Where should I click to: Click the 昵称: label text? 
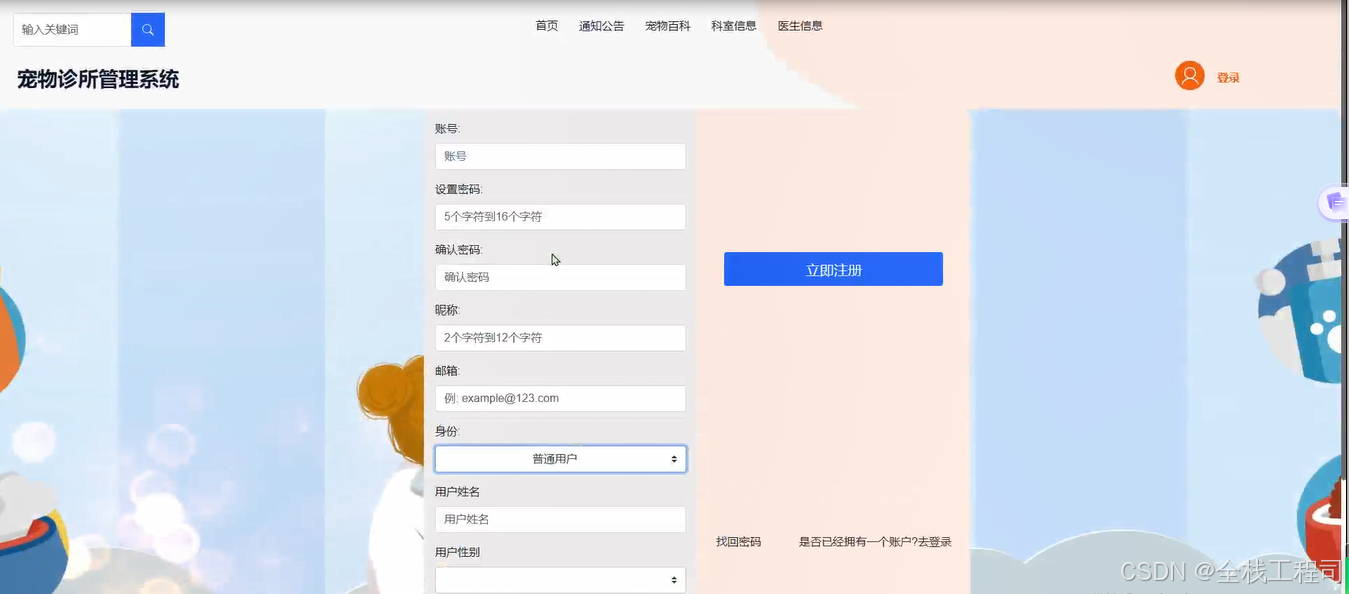point(448,310)
